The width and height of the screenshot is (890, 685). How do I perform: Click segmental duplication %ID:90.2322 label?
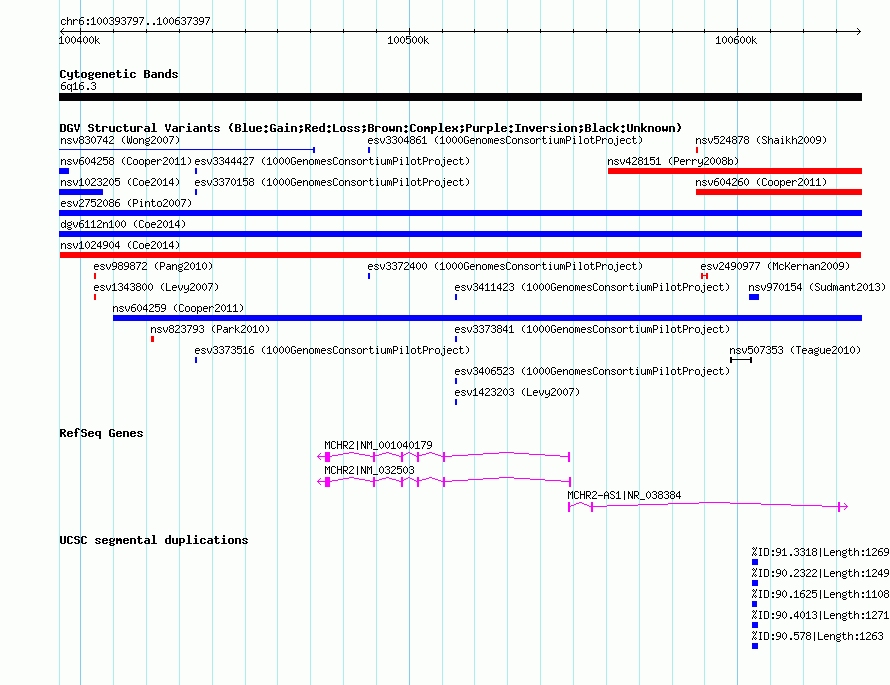[x=820, y=573]
